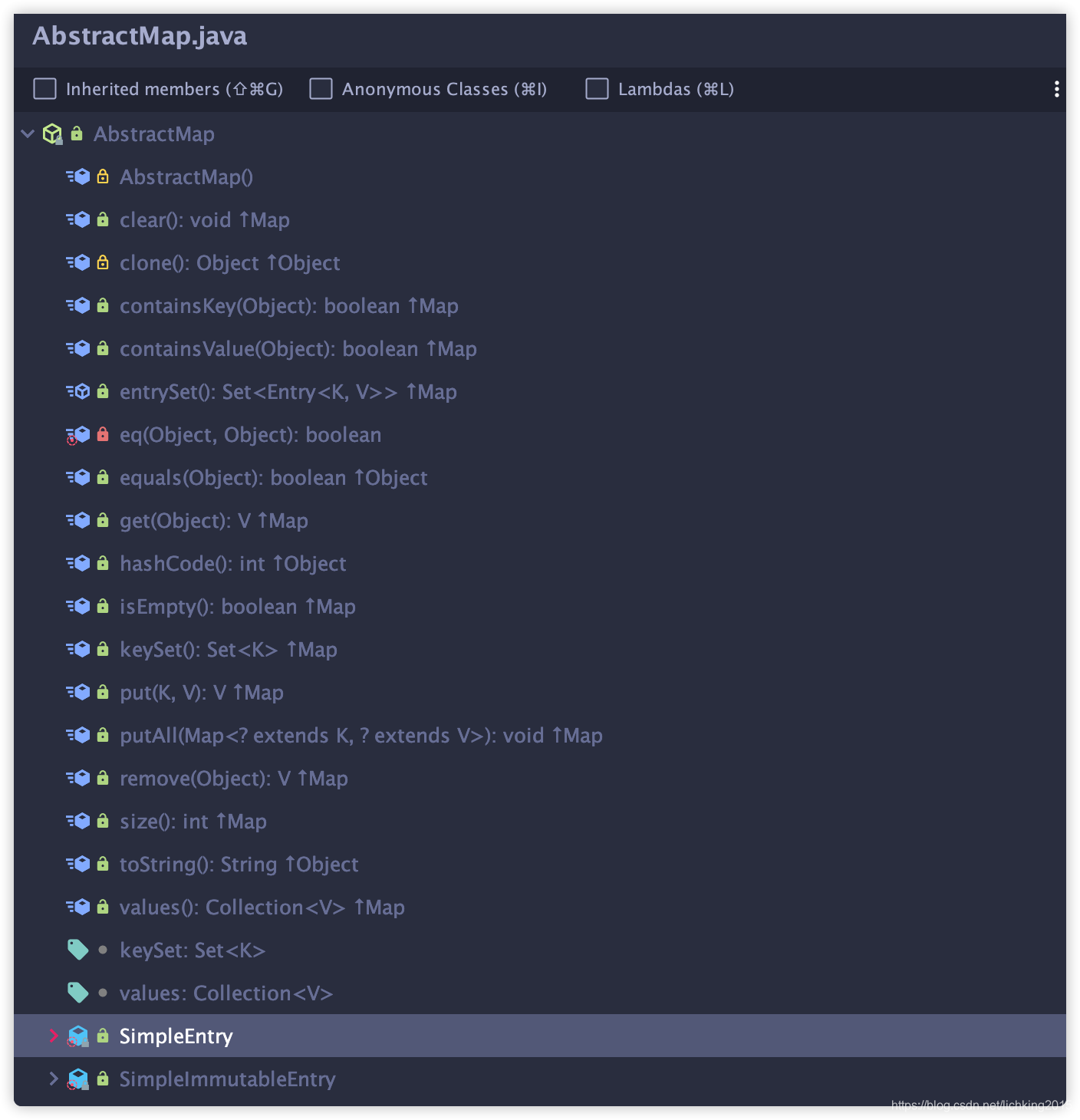Select eq(Object, Object): boolean method

tap(251, 435)
